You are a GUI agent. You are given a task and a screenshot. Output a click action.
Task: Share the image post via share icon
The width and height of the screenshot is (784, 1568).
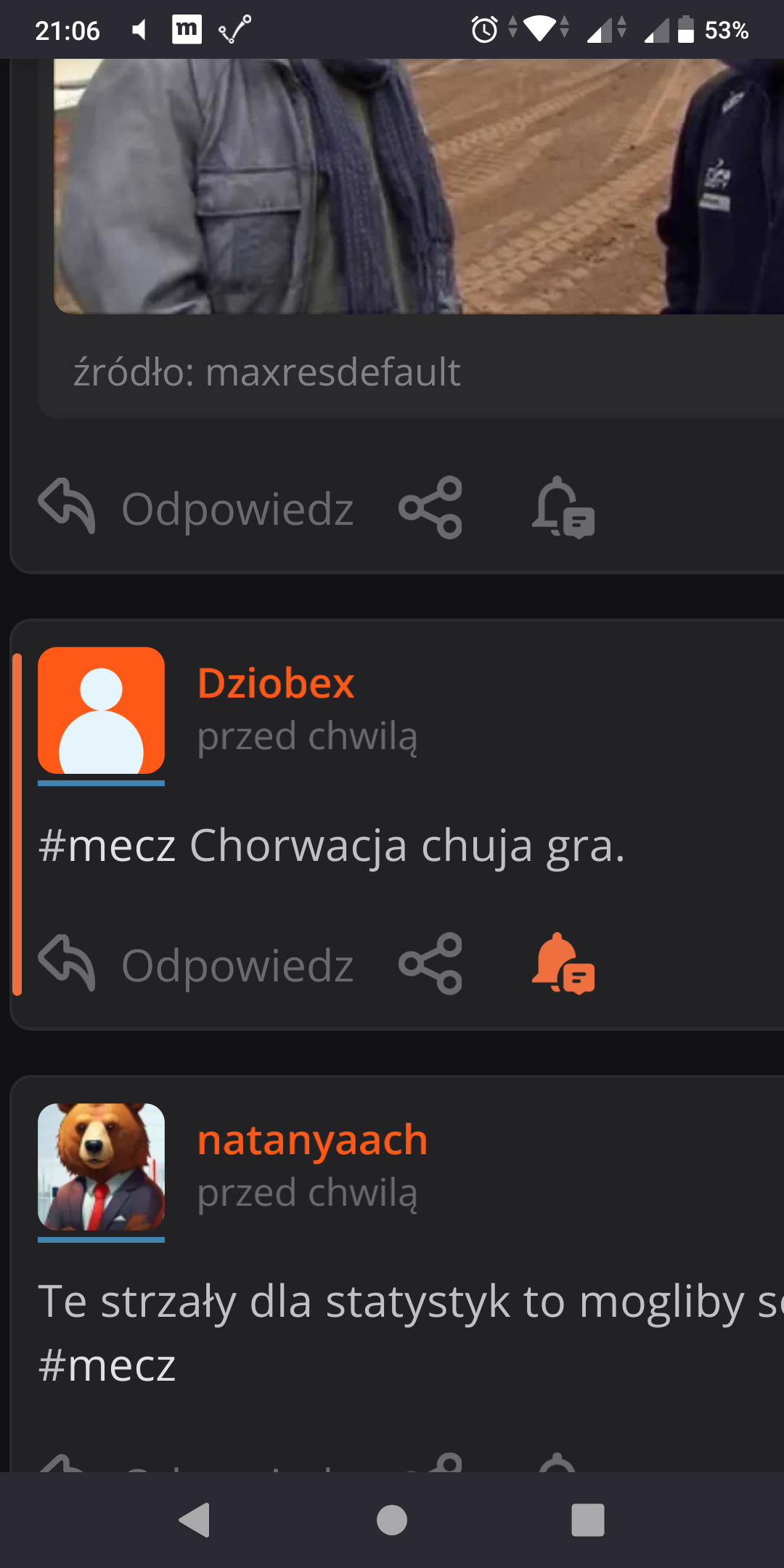430,507
